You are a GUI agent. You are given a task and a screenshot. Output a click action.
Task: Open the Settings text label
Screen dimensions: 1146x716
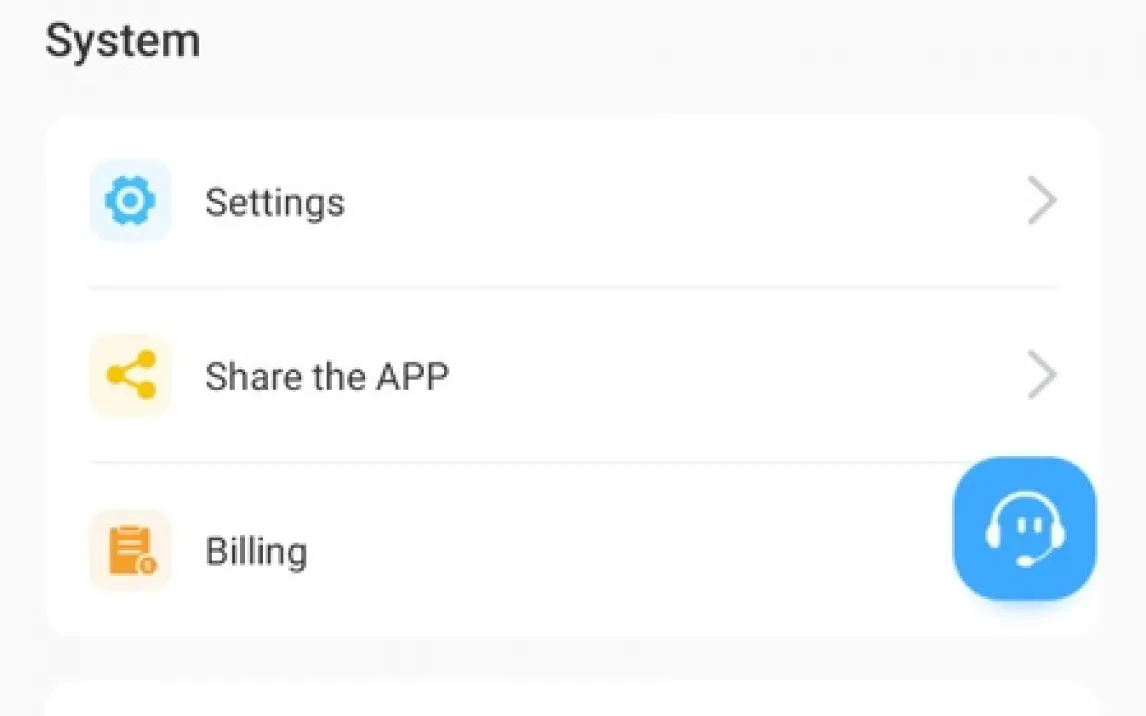pos(275,202)
